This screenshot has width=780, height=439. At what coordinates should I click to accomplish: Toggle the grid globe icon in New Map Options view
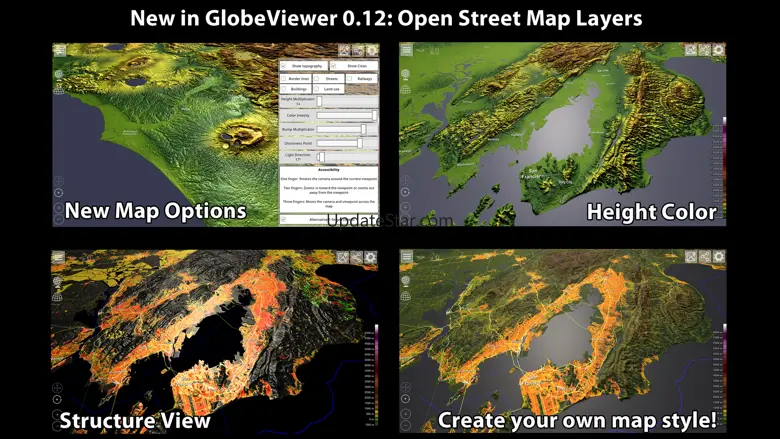(x=59, y=89)
